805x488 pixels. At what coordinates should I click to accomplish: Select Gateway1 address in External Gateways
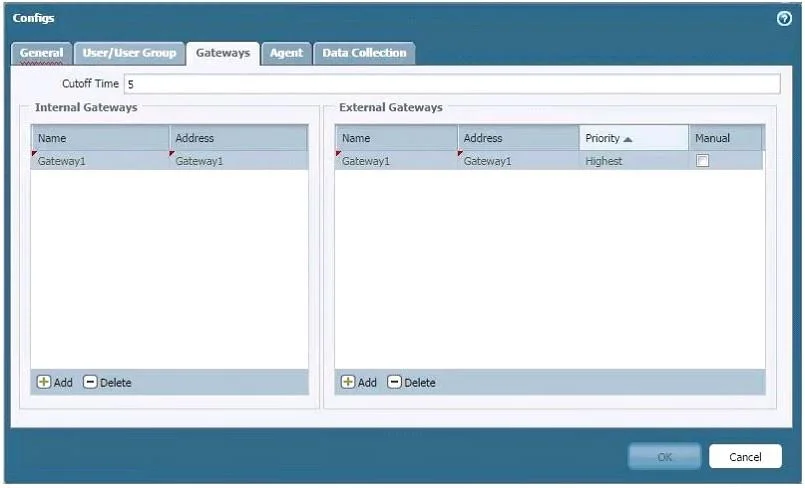tap(487, 161)
